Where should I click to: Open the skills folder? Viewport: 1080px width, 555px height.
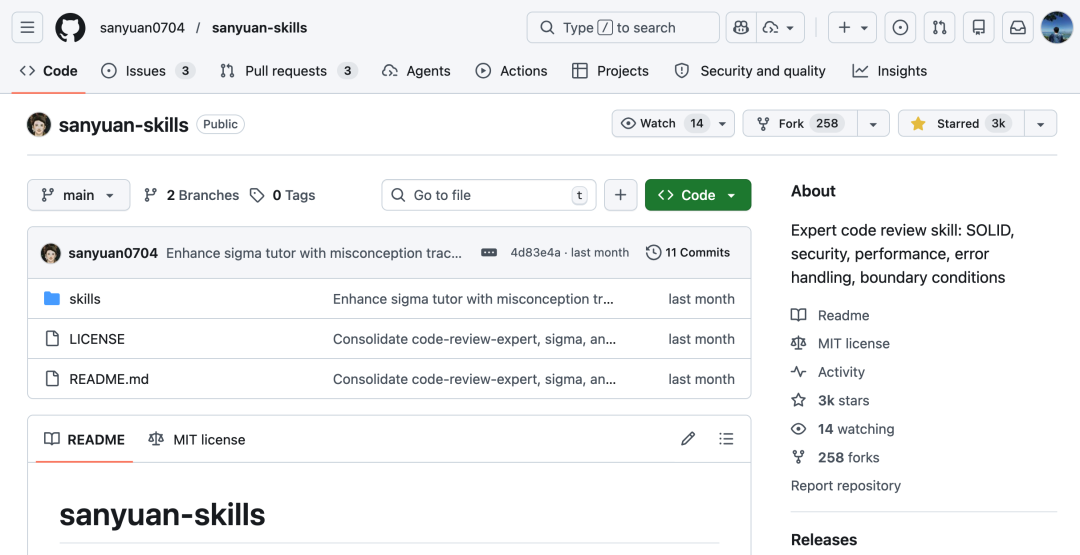coord(85,299)
